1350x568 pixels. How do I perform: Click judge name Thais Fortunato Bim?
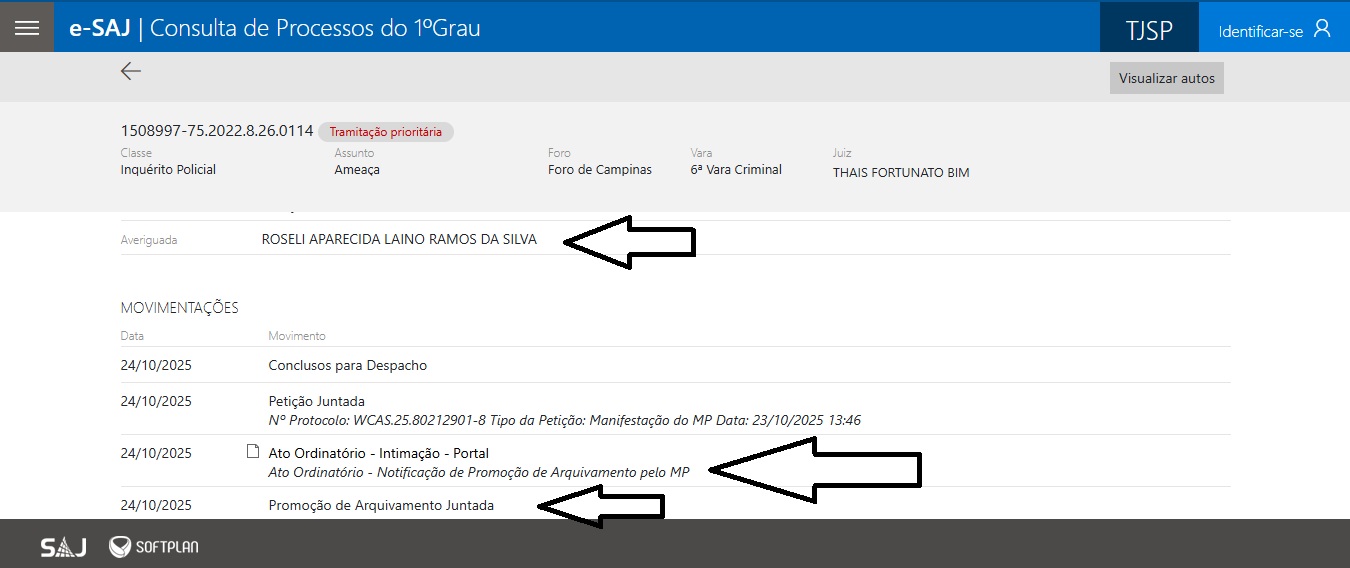point(900,172)
